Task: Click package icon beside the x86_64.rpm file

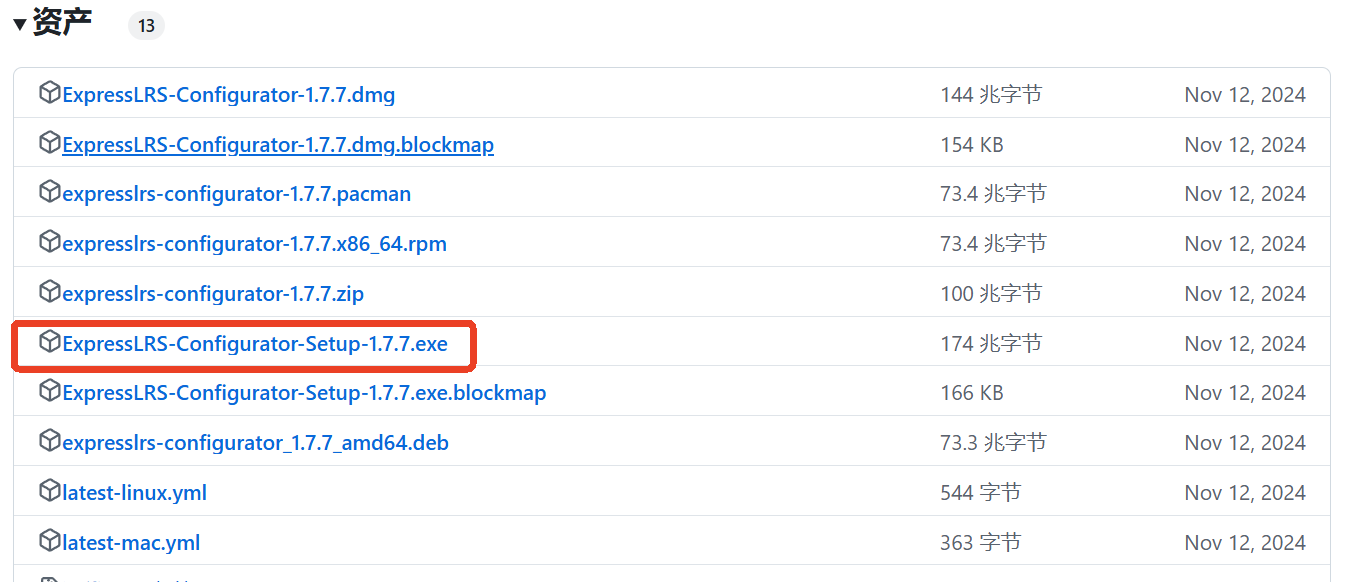Action: pos(49,242)
